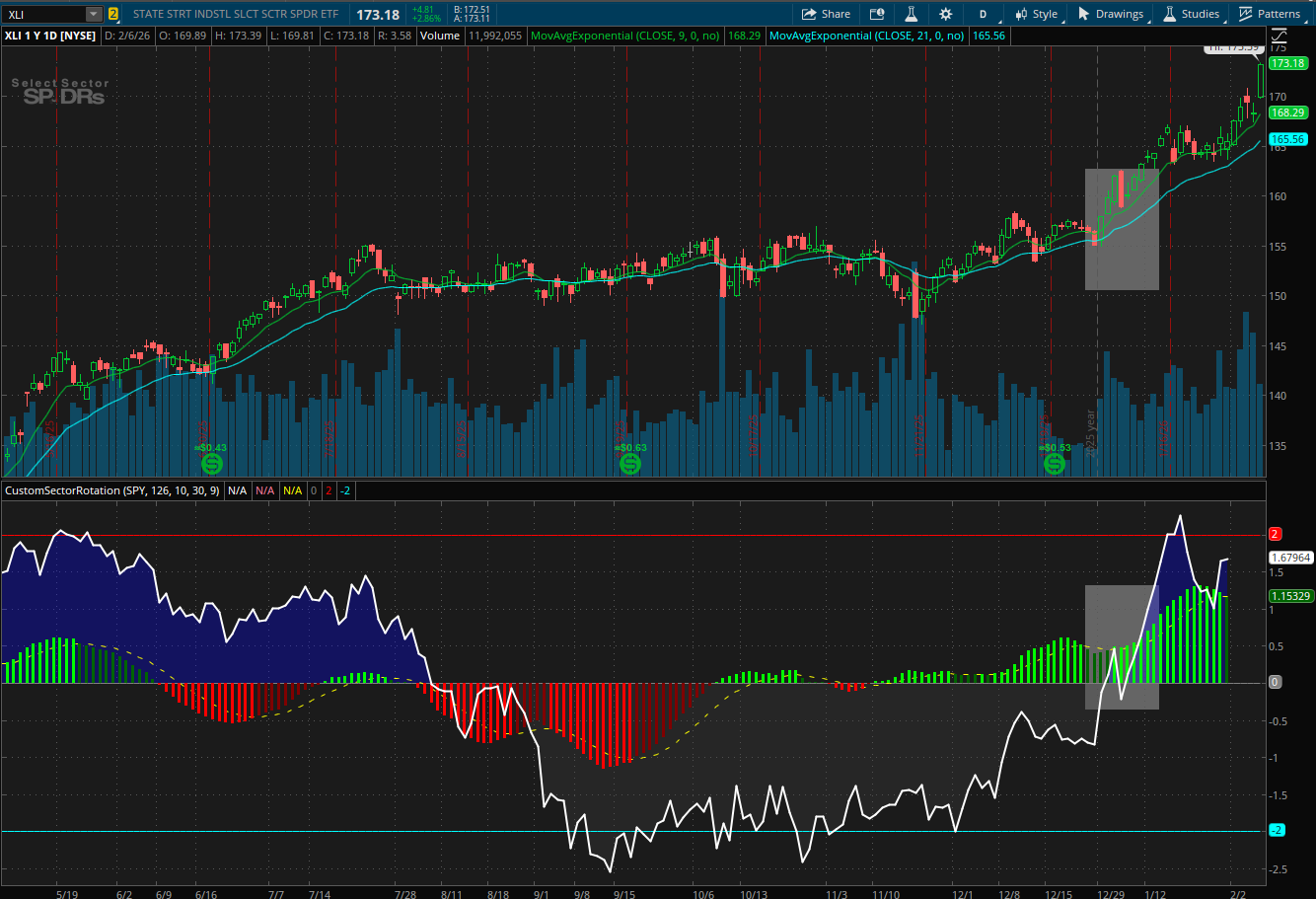The image size is (1316, 899).
Task: Open the clock calendar icon in toolbar
Action: [x=876, y=14]
